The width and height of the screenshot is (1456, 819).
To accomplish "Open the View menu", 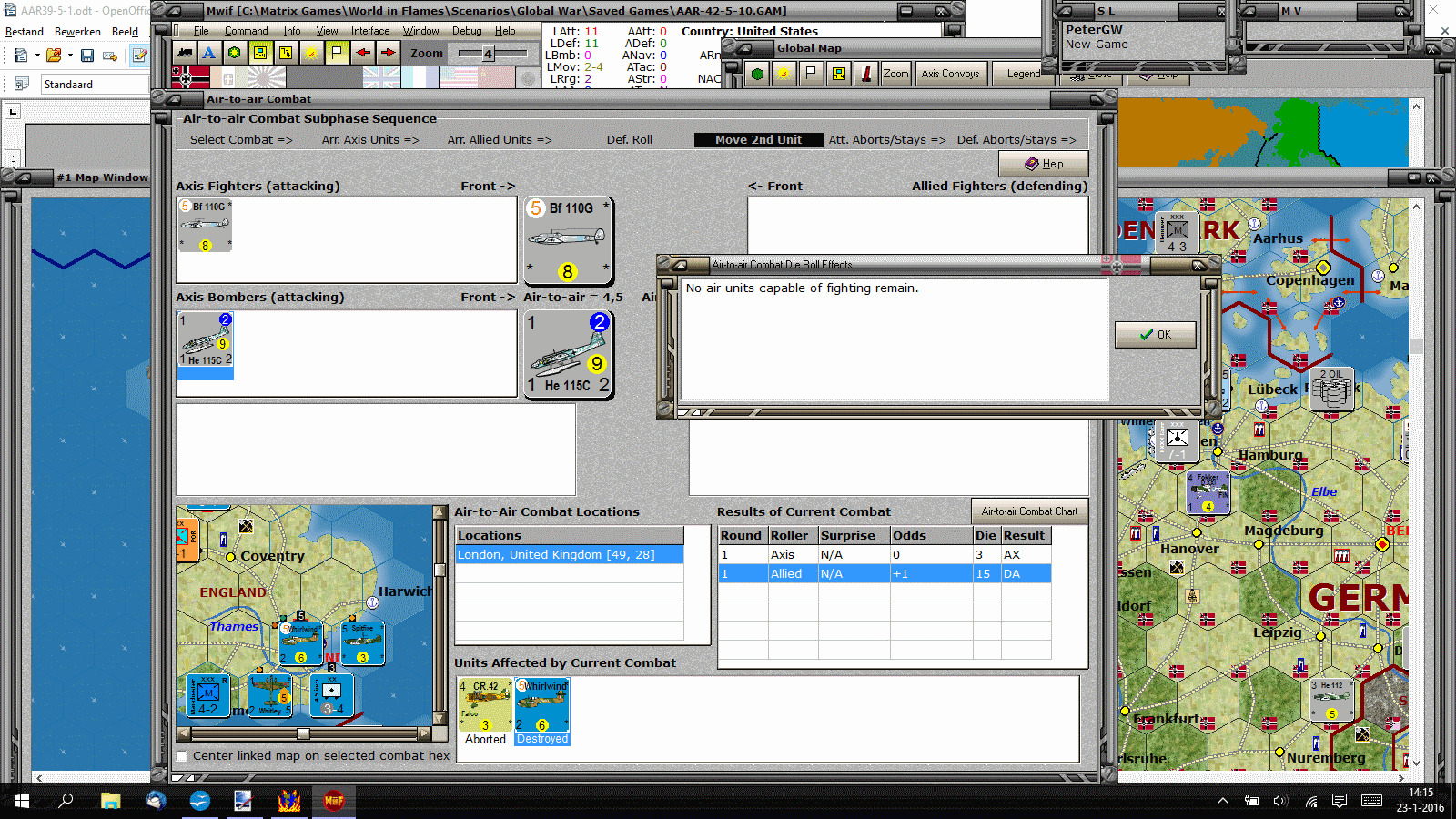I will pos(328,31).
